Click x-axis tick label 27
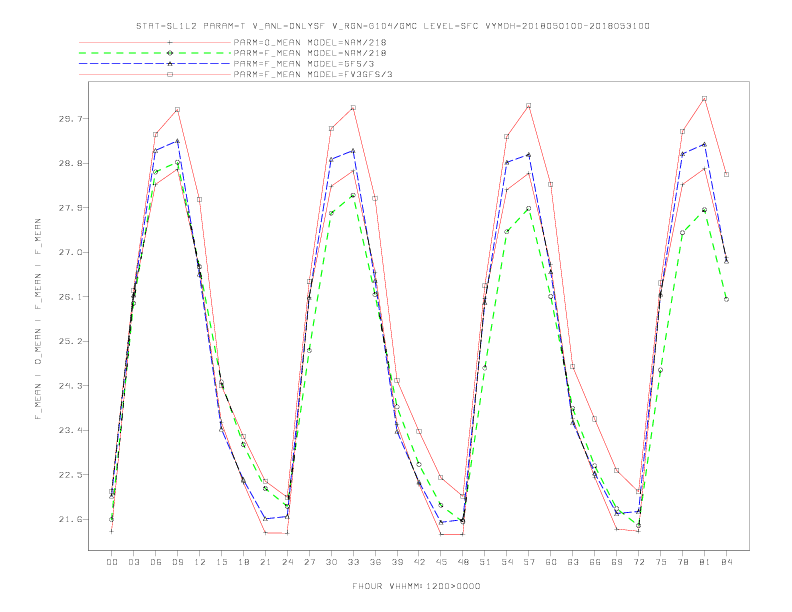The image size is (792, 612). (309, 562)
